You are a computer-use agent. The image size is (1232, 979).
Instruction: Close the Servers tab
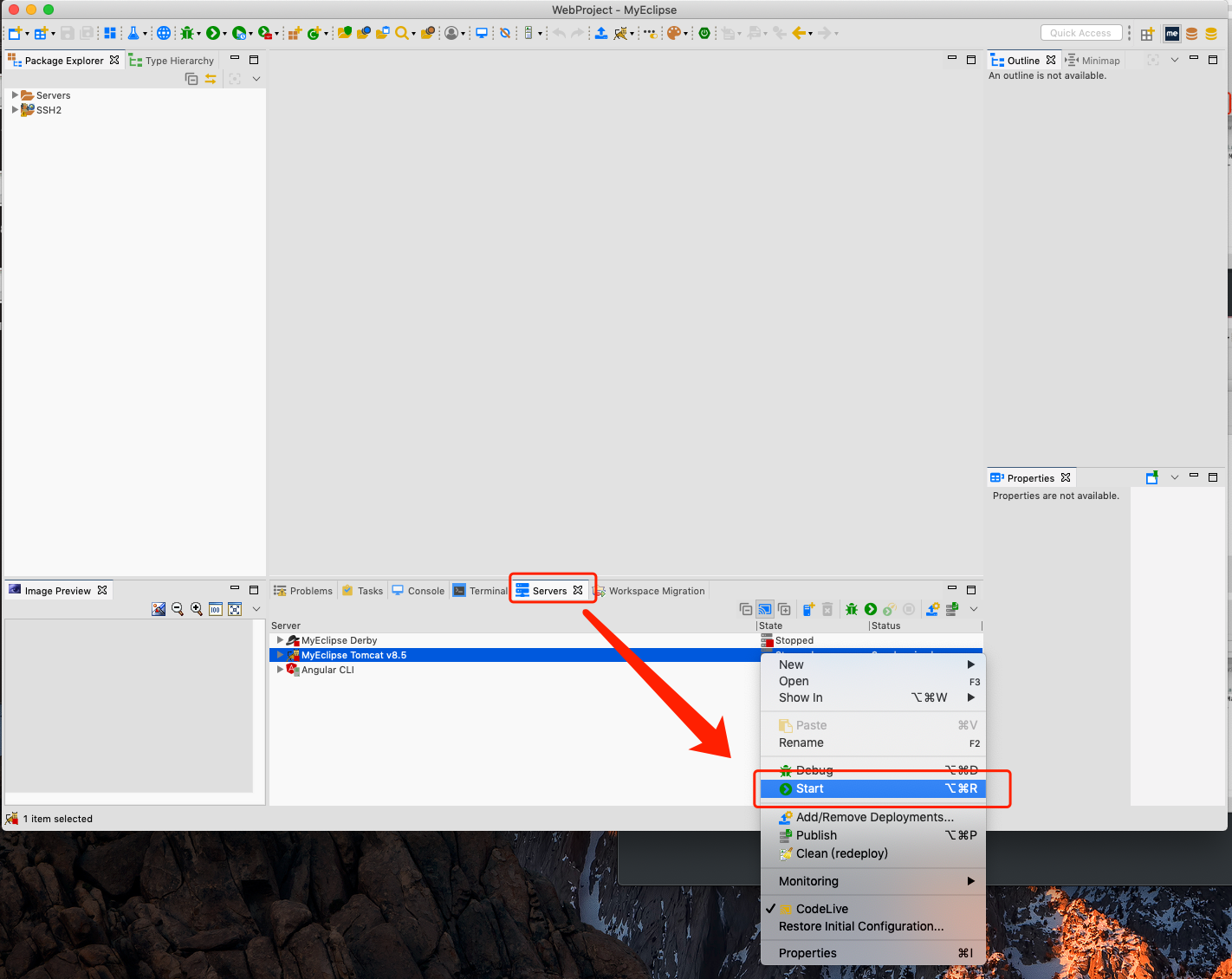(x=578, y=590)
